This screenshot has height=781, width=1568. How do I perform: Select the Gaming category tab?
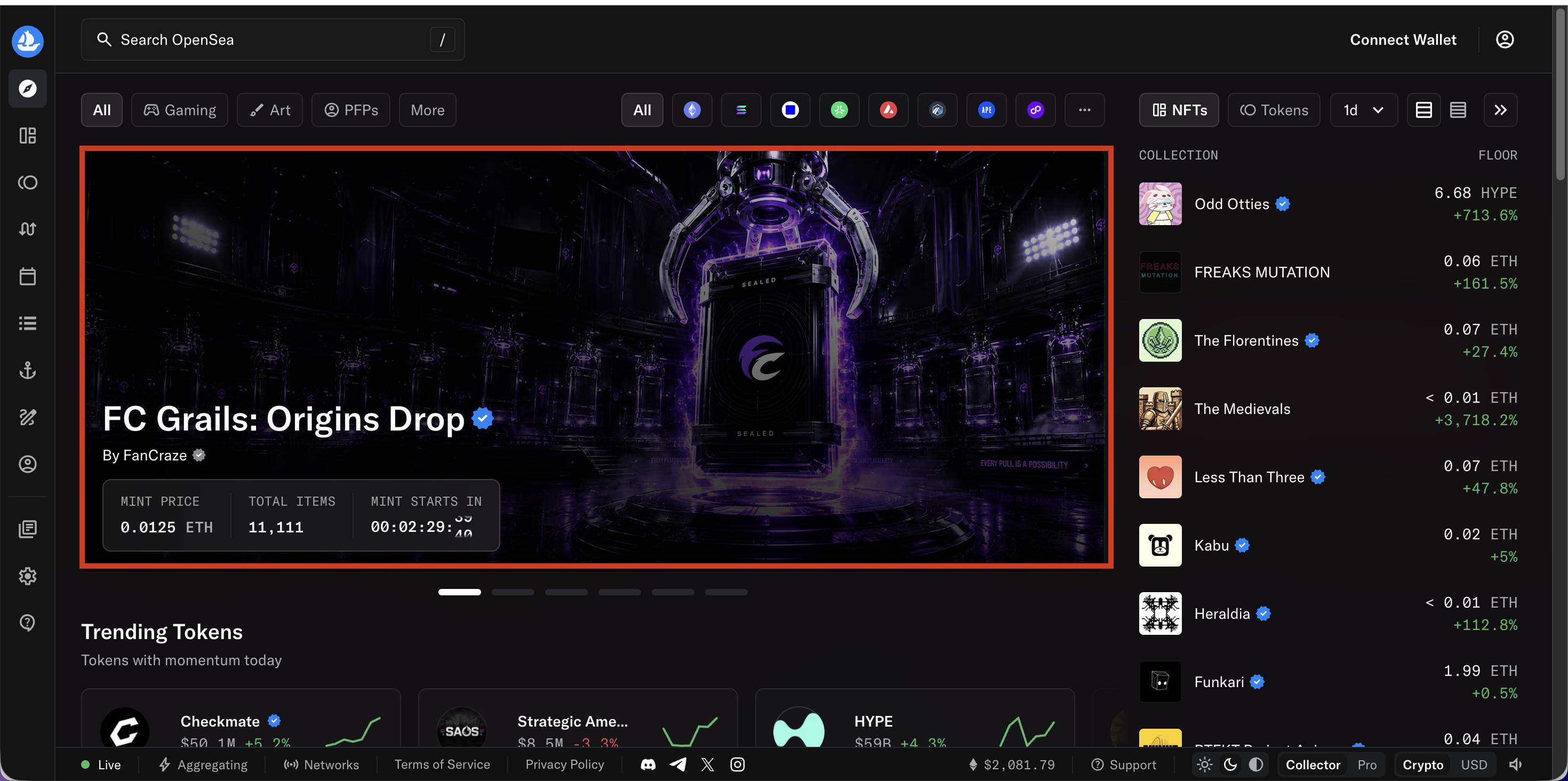[x=180, y=109]
